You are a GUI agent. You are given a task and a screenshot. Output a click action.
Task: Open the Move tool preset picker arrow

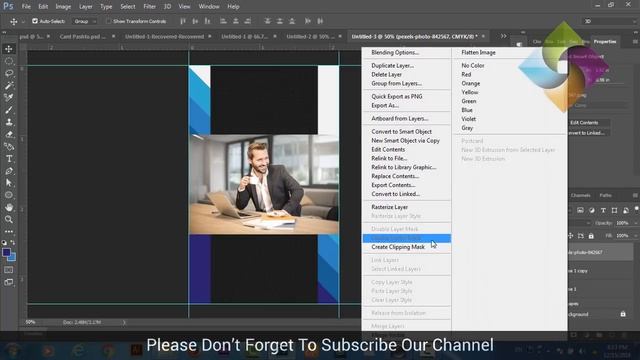click(x=23, y=21)
